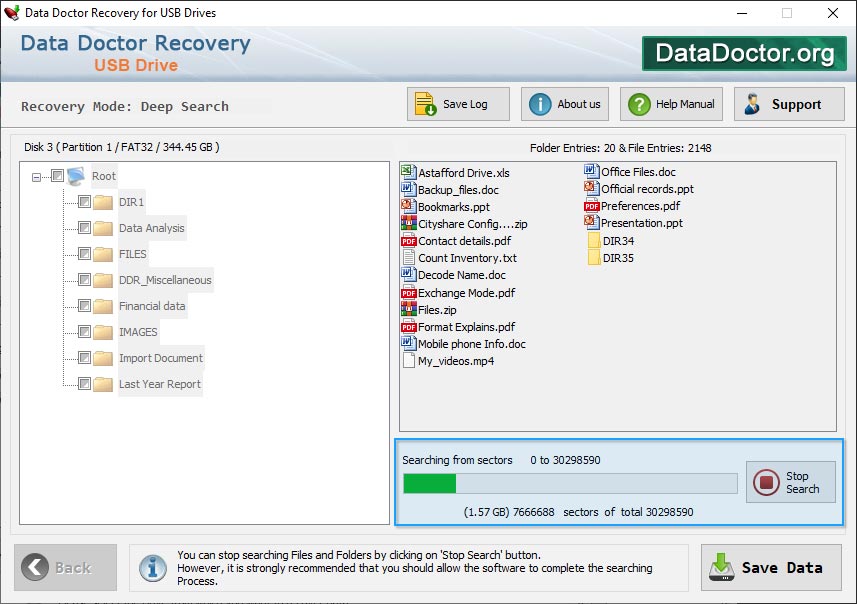This screenshot has height=604, width=857.
Task: Check the DIR1 folder checkbox
Action: point(84,202)
